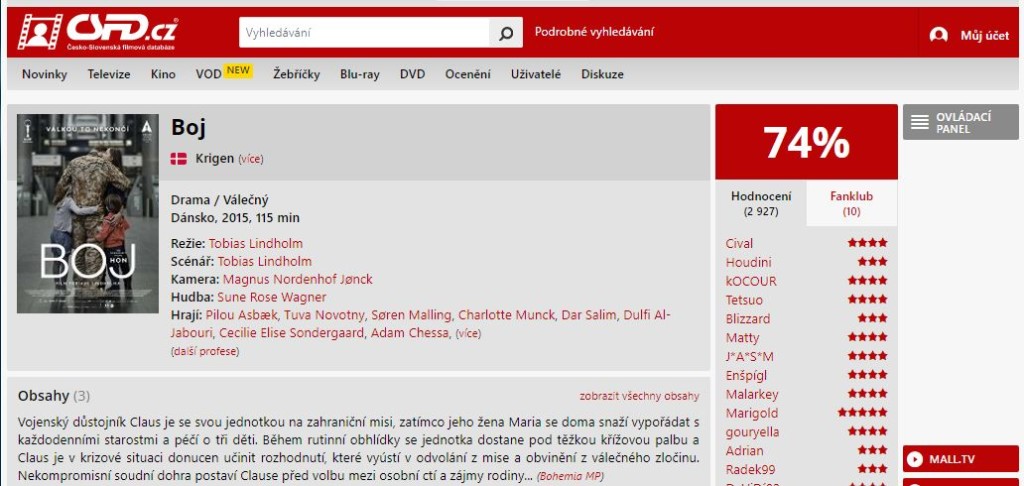Click the MALL.TV play icon
The width and height of the screenshot is (1024, 486).
coord(916,459)
